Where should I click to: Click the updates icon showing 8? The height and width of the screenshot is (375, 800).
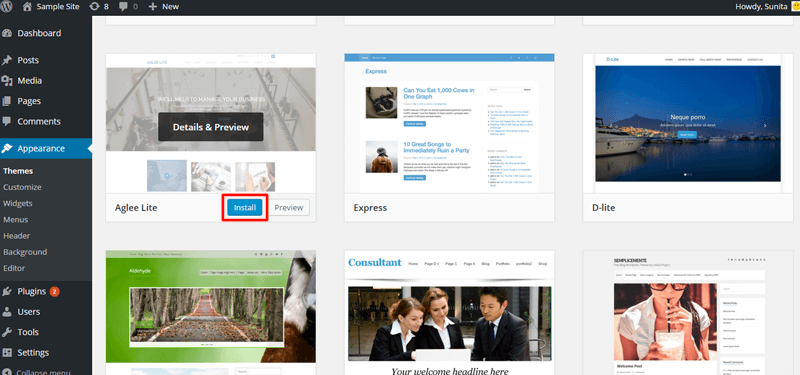(94, 7)
